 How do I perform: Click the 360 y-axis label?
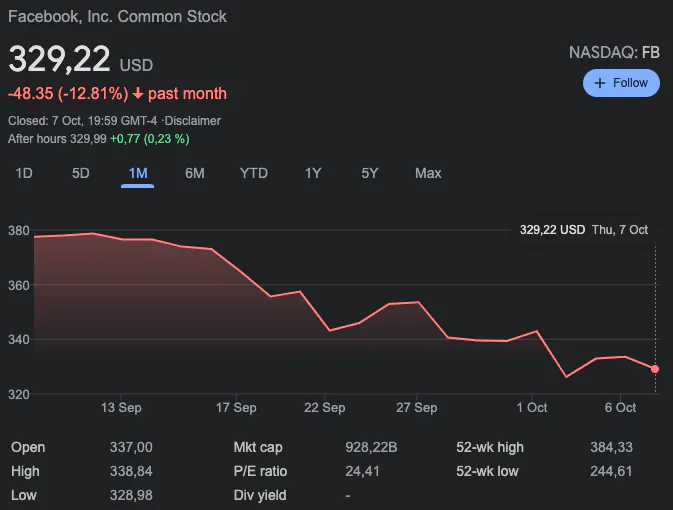(x=19, y=285)
